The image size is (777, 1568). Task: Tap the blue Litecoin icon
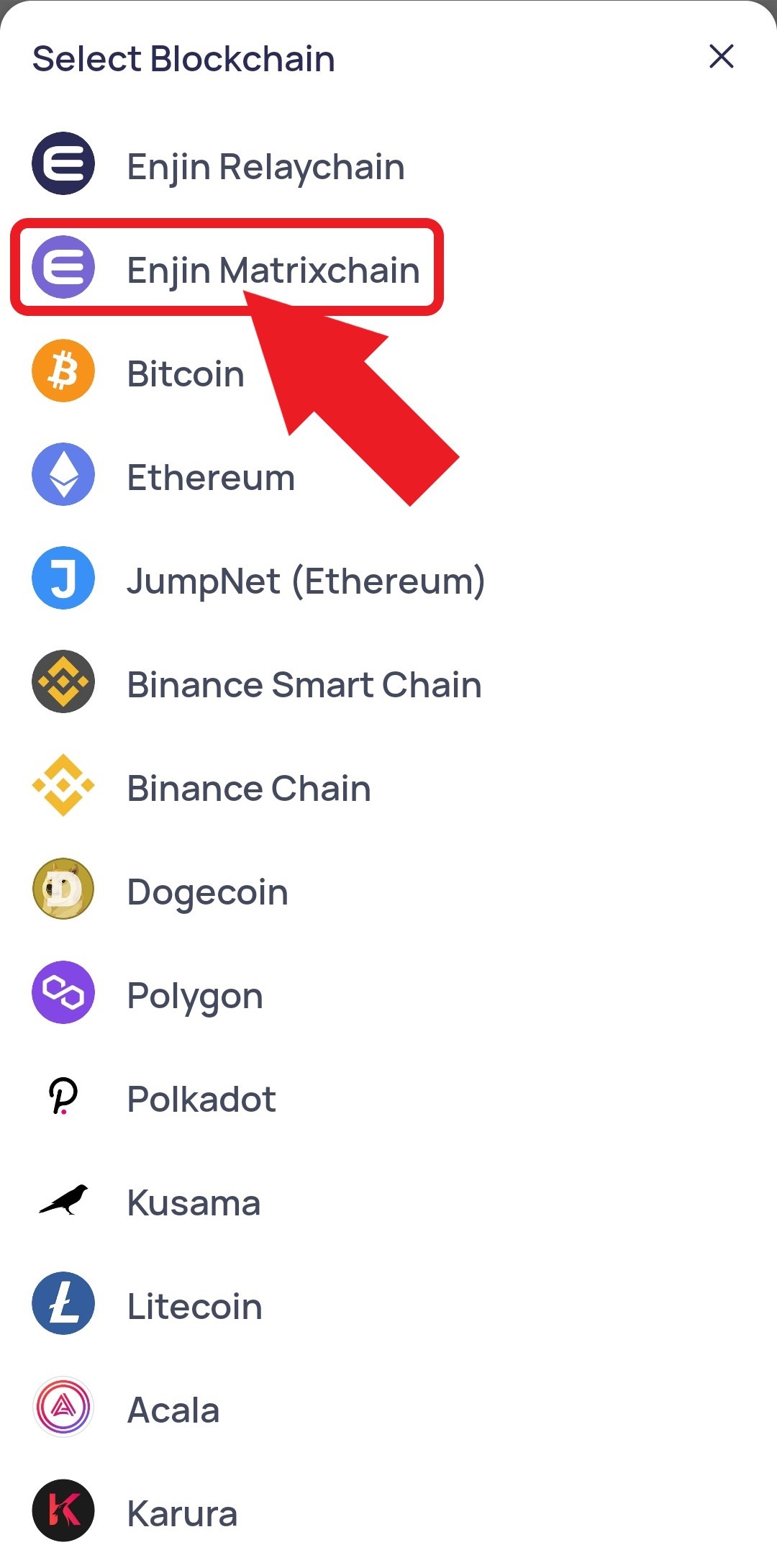coord(63,1303)
